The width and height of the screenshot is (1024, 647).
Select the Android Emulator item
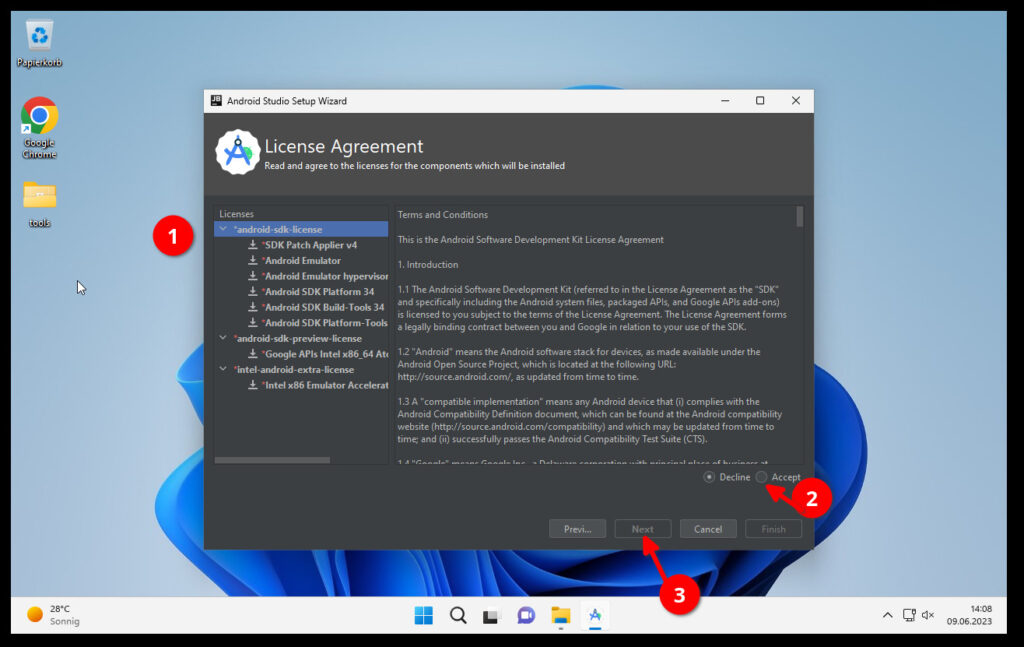coord(302,260)
